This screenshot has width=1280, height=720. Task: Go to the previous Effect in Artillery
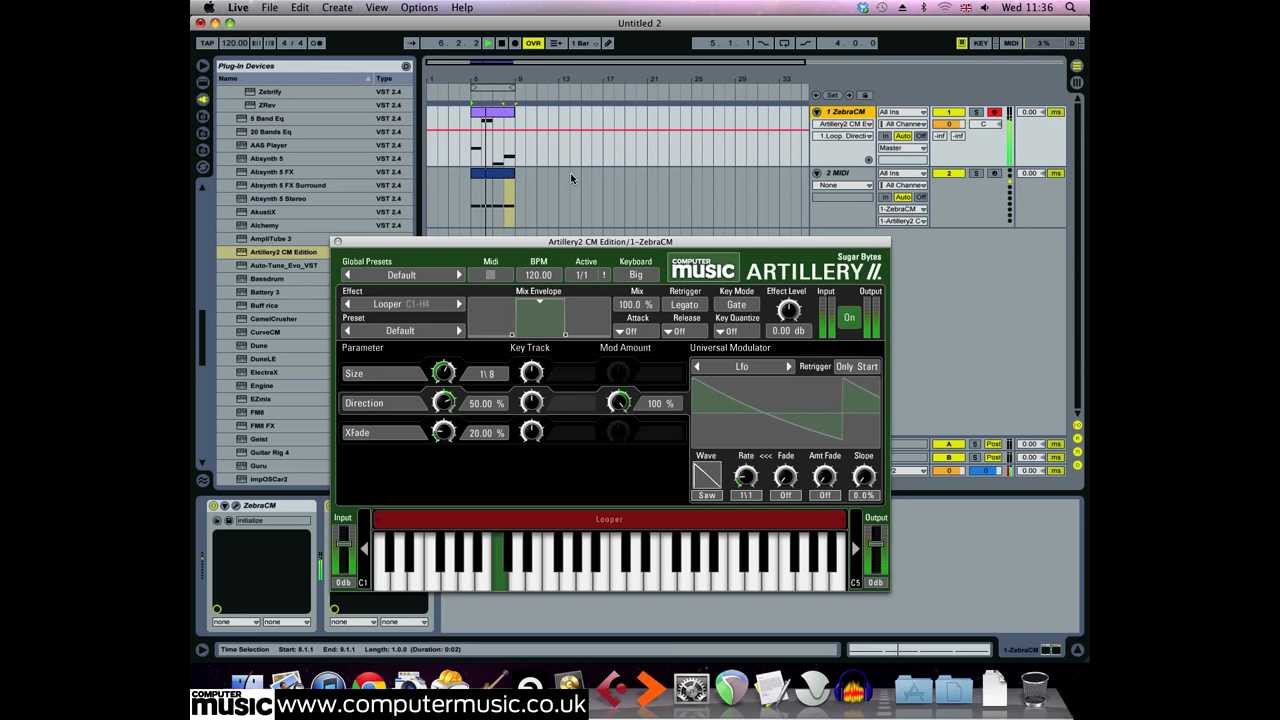347,304
